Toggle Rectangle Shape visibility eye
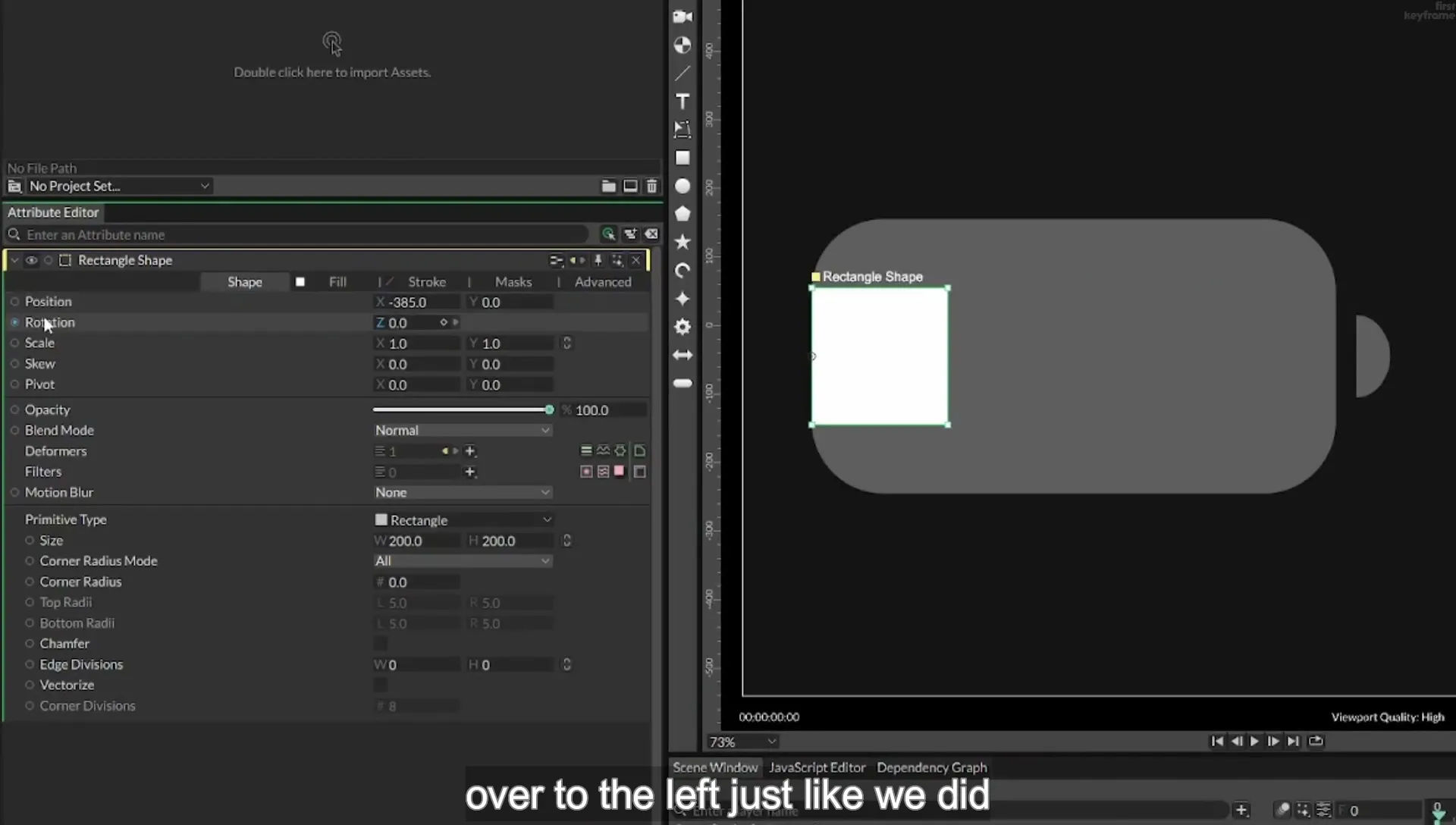Screen dimensions: 1456x825 click(31, 260)
